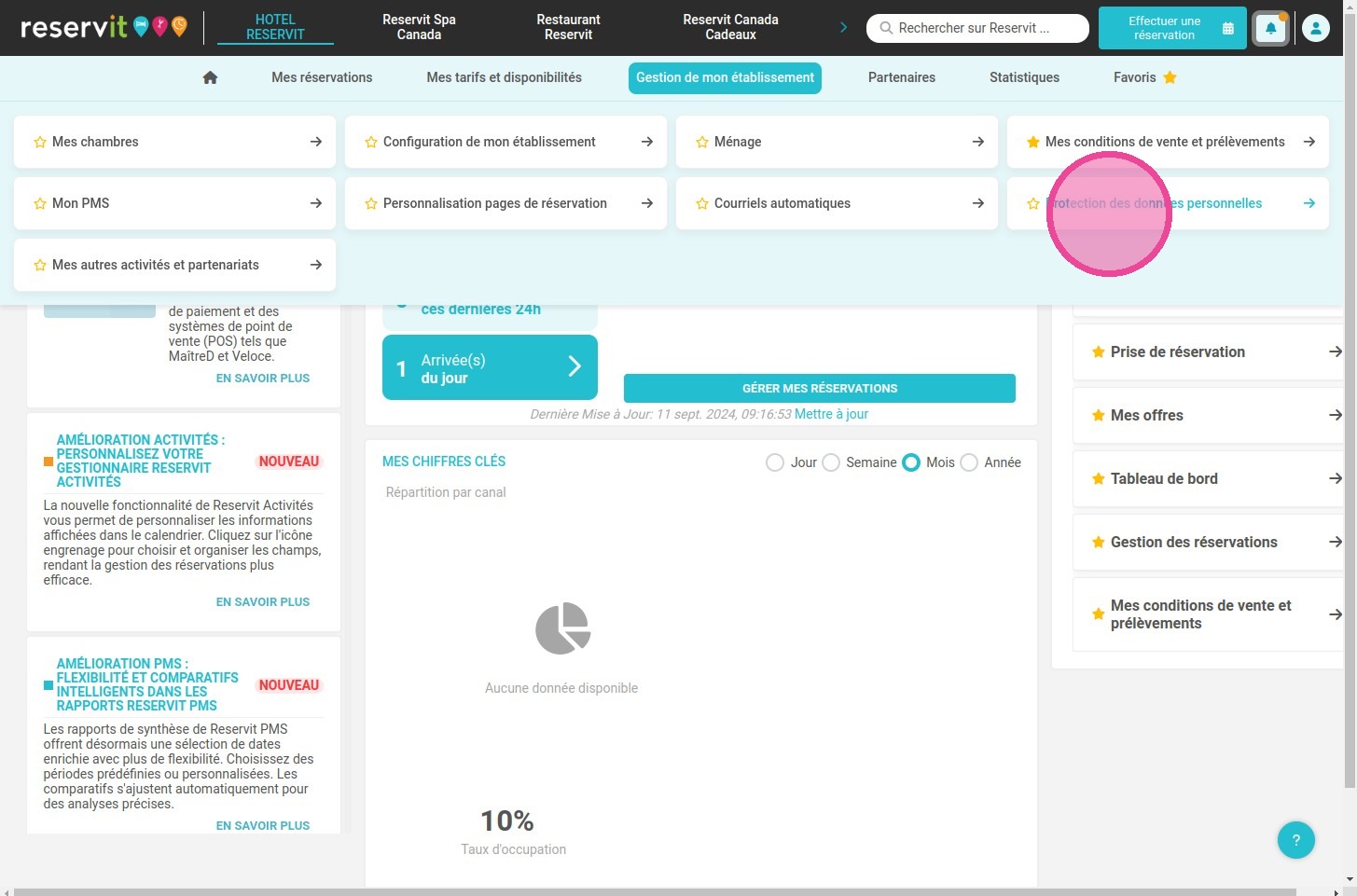The width and height of the screenshot is (1357, 896).
Task: Open Configuration de mon établissement arrow
Action: click(647, 142)
